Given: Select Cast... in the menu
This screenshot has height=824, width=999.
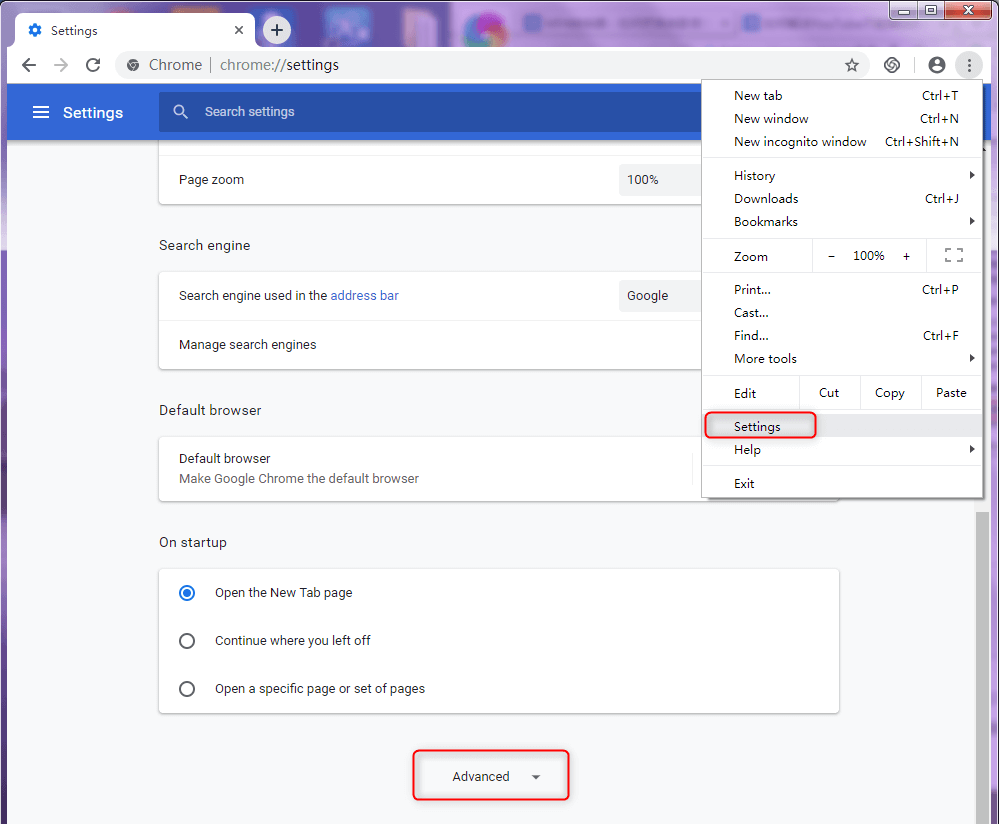Looking at the screenshot, I should [842, 312].
